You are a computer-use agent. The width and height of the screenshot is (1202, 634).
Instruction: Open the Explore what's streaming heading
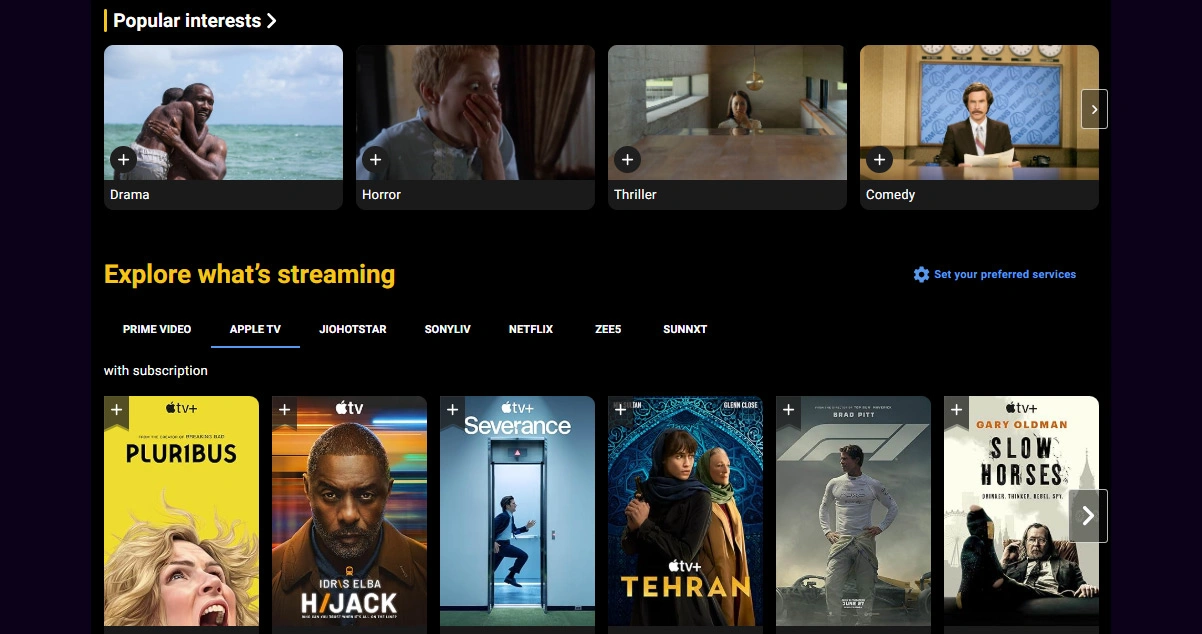coord(249,274)
